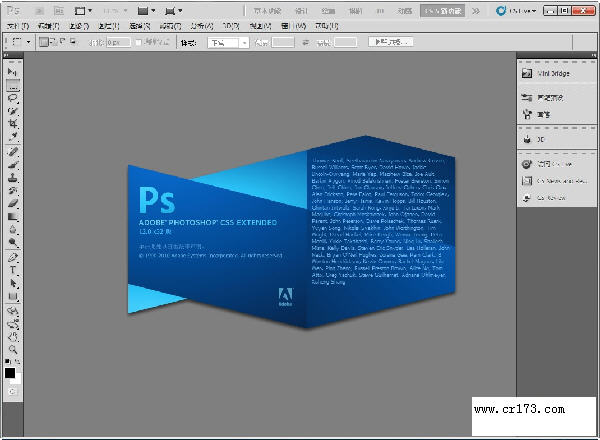Select the Lasso tool
The image size is (600, 440).
[13, 98]
